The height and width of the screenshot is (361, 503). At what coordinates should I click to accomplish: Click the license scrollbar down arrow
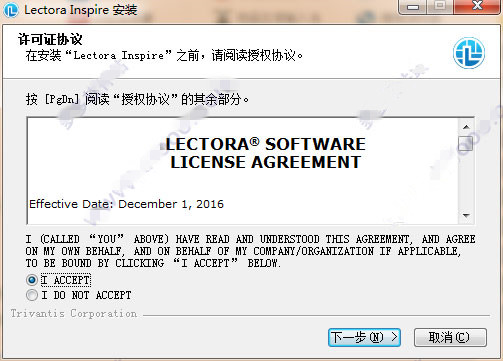click(x=466, y=215)
